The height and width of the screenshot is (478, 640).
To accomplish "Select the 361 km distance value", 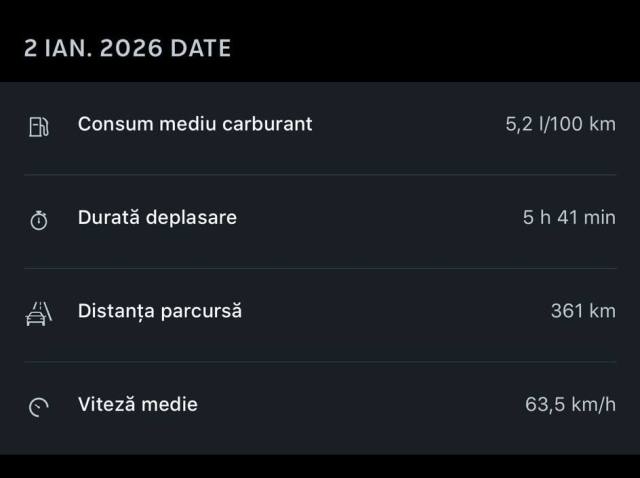I will (x=583, y=311).
